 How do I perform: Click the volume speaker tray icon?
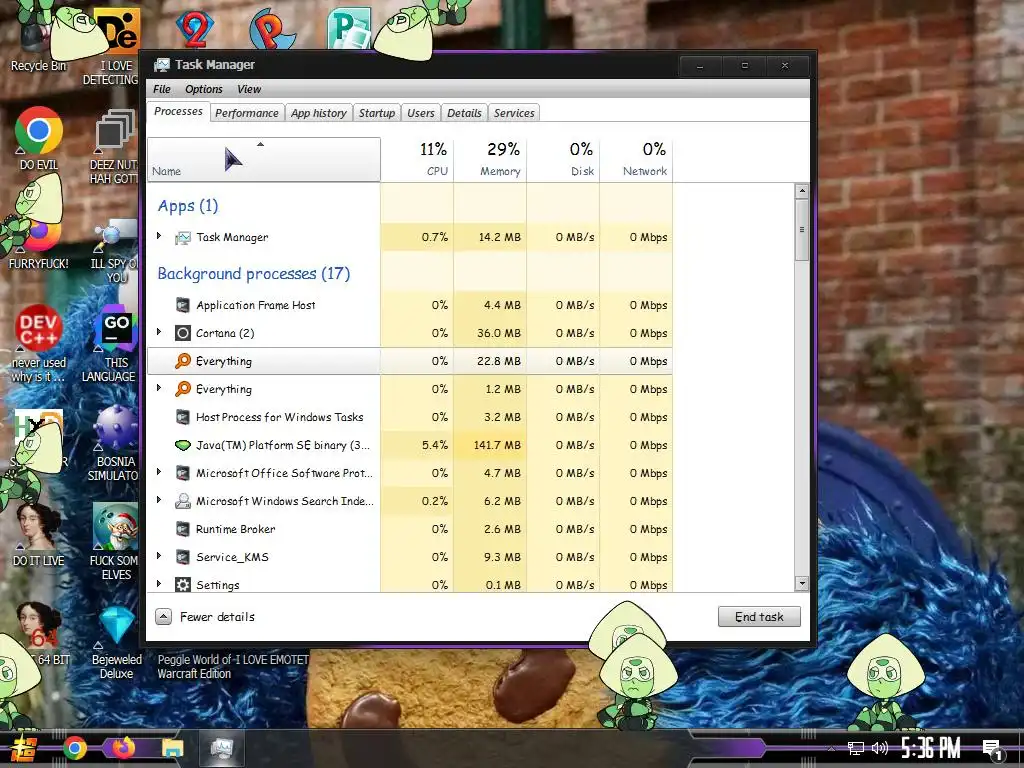pyautogui.click(x=880, y=748)
